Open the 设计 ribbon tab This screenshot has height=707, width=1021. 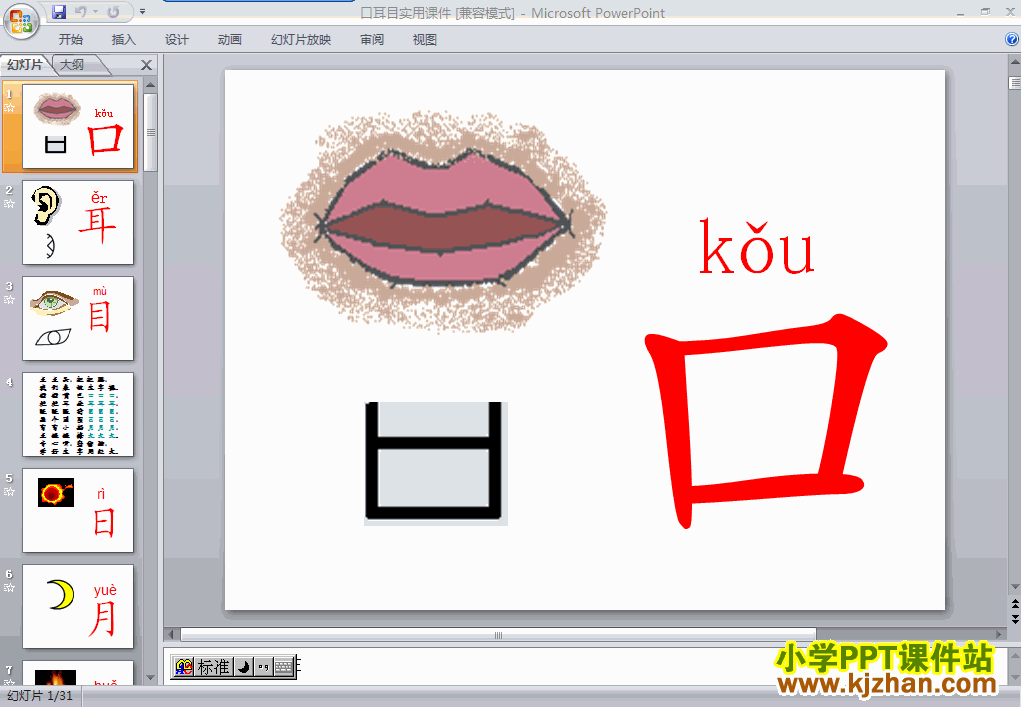176,40
